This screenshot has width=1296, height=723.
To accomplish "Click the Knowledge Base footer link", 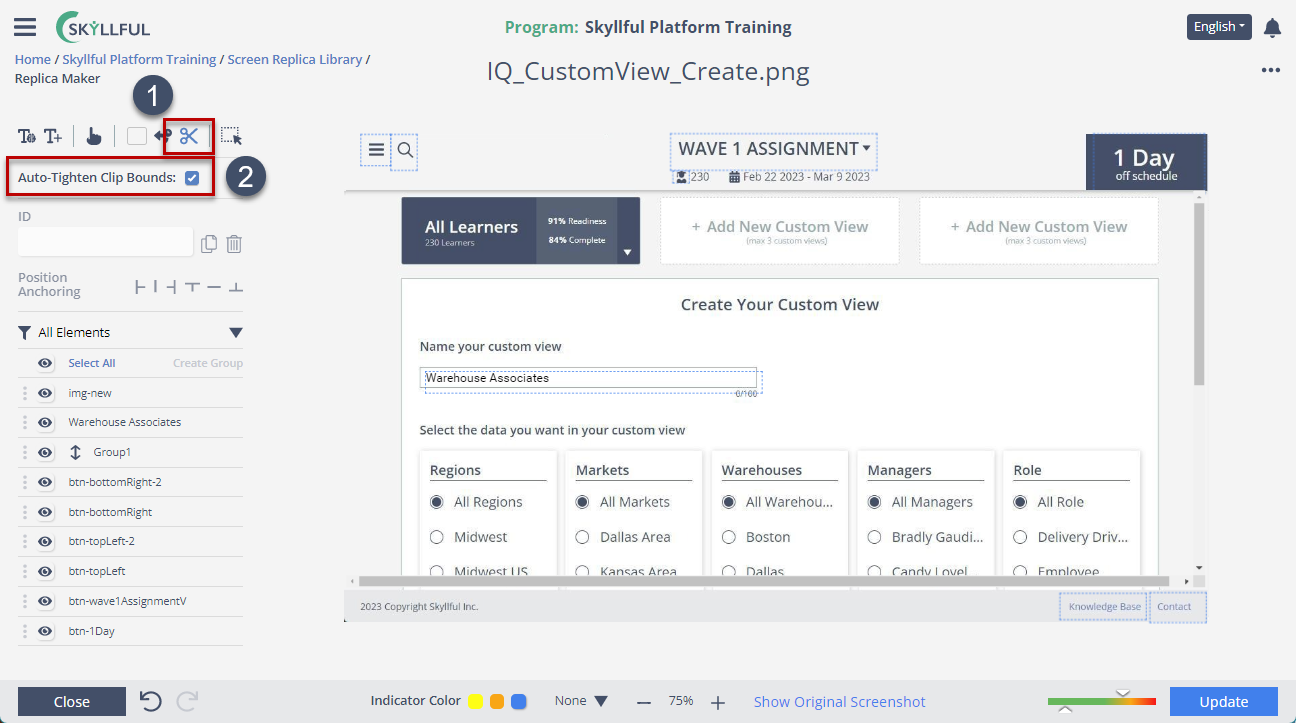I will [1104, 607].
